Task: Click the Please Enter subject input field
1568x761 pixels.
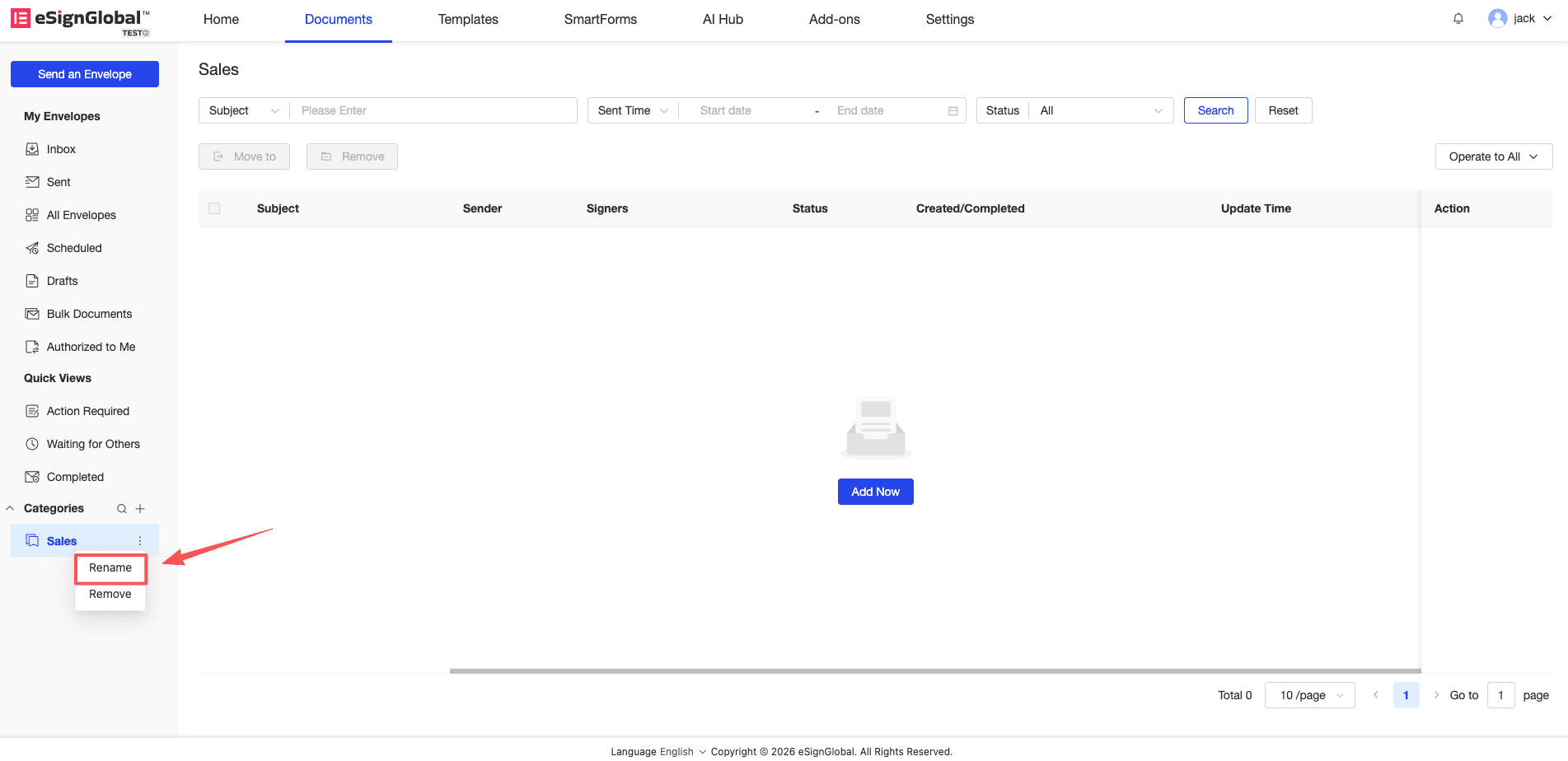Action: [434, 110]
